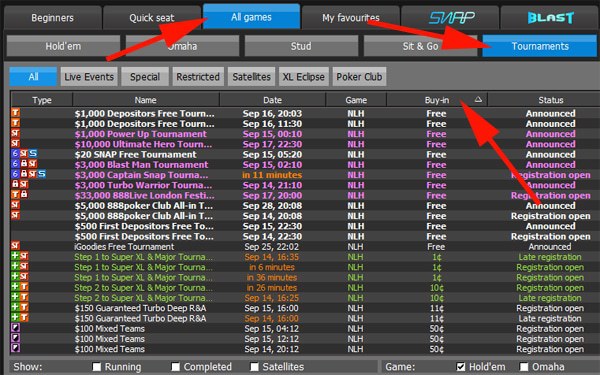Sort tournaments by Name column header
Viewport: 600px width, 375px height.
pos(146,100)
